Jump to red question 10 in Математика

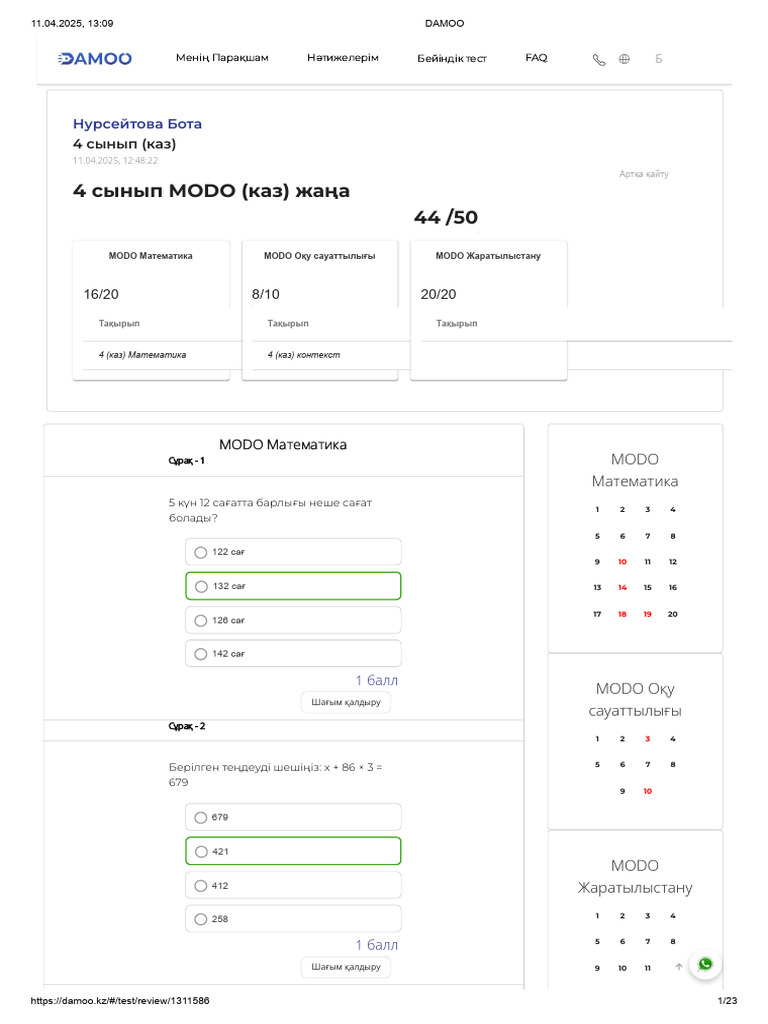[x=622, y=562]
